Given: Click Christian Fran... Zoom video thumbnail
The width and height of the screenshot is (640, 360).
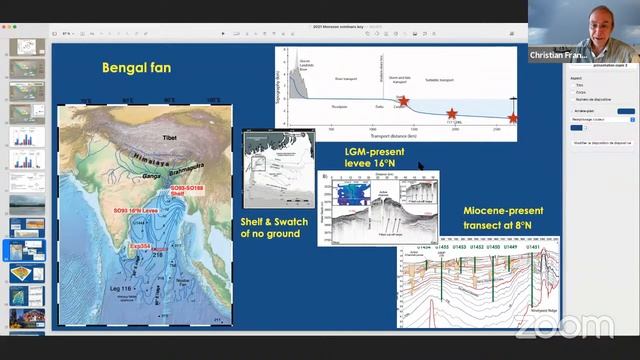Looking at the screenshot, I should (x=584, y=31).
